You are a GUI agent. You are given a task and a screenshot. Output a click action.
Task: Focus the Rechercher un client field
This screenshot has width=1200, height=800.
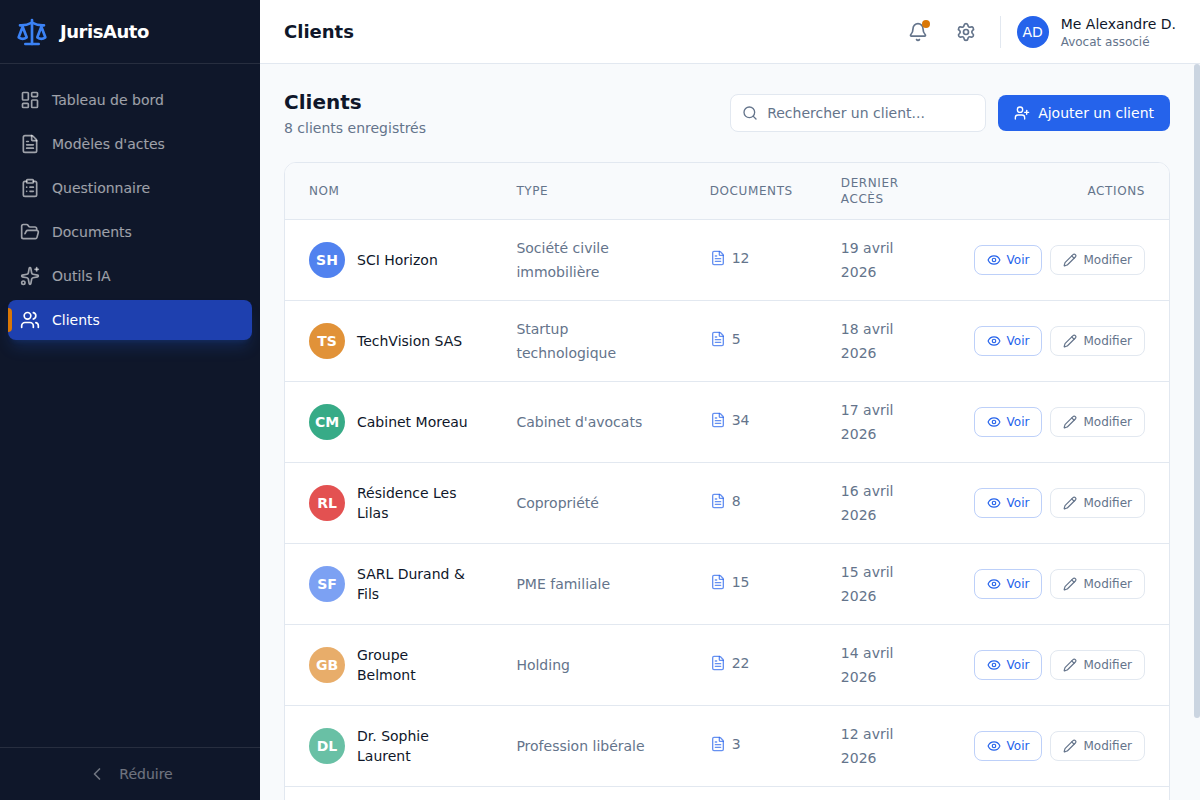[858, 113]
